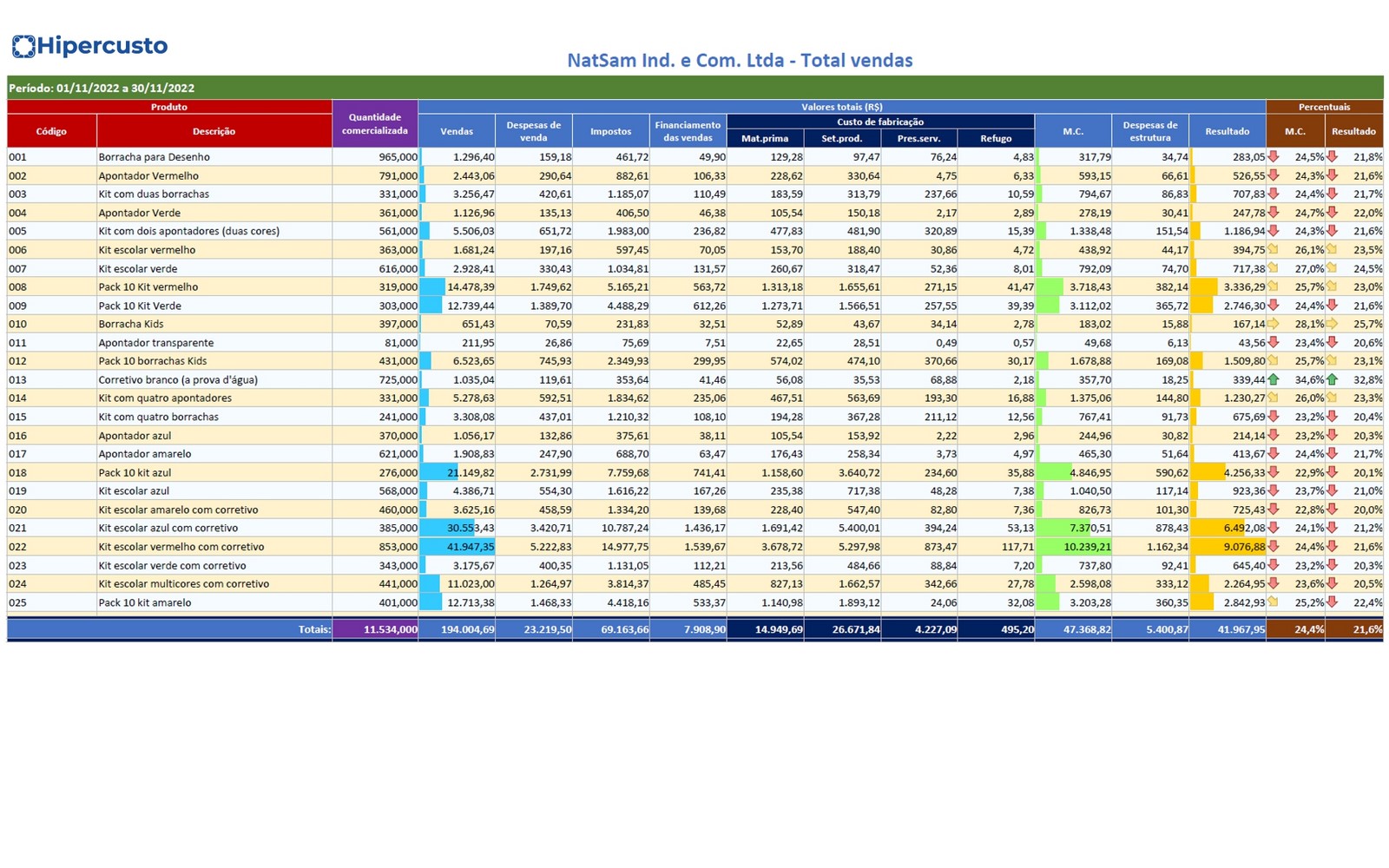The image size is (1389, 868).
Task: Select the Vendas cell 41.947,35
Action: pyautogui.click(x=457, y=547)
